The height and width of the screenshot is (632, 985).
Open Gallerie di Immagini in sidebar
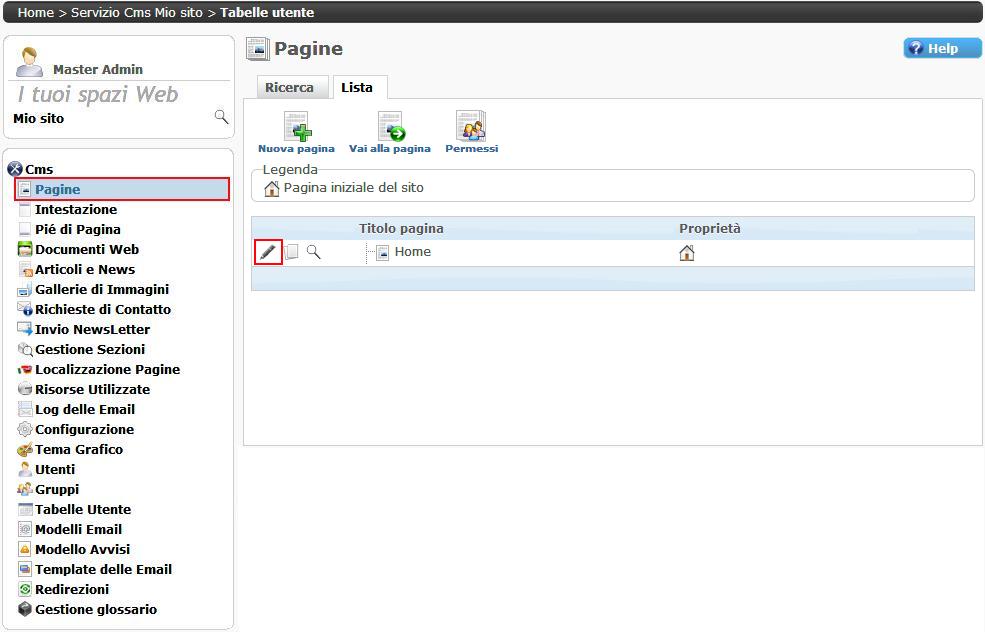pyautogui.click(x=102, y=289)
